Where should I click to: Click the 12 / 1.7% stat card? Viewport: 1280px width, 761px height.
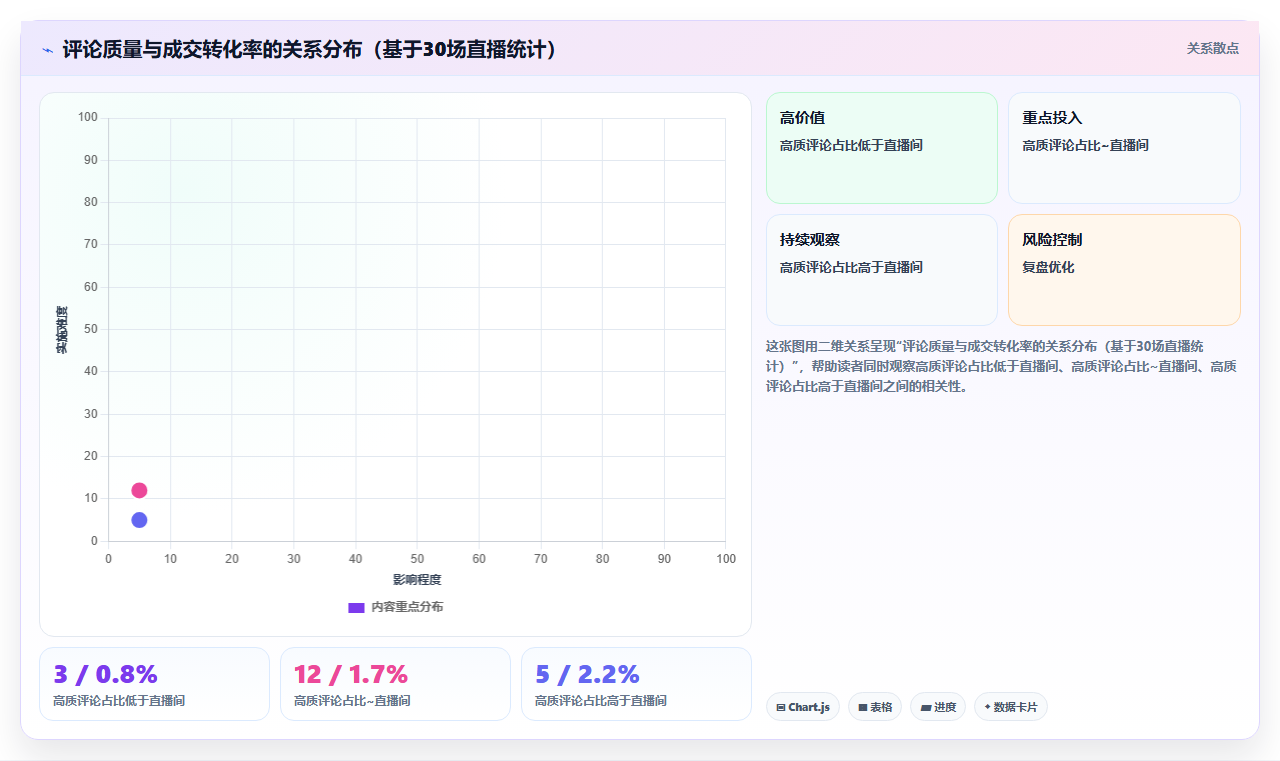coord(395,684)
